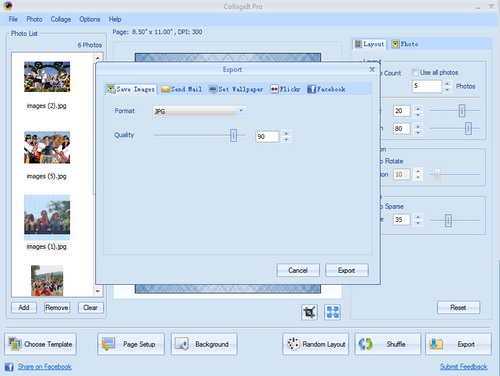This screenshot has height=376, width=500.
Task: Open the Share on Facebook link
Action: pos(45,367)
